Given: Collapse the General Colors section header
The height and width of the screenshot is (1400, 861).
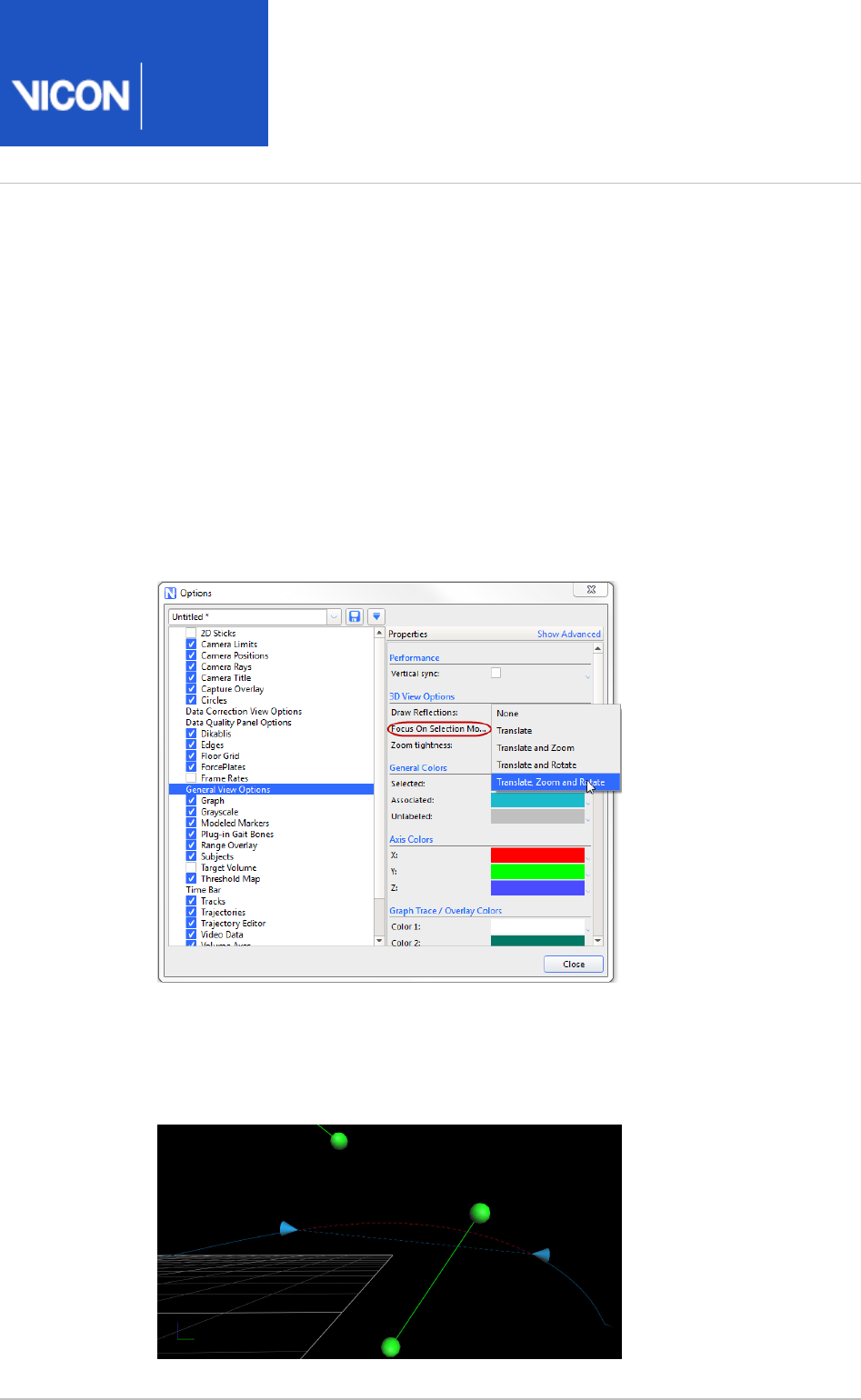Looking at the screenshot, I should click(418, 768).
